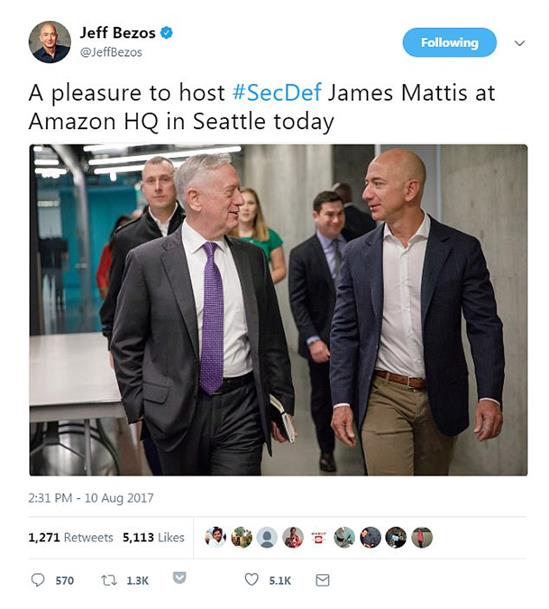Click the reply speech bubble icon

(x=38, y=580)
